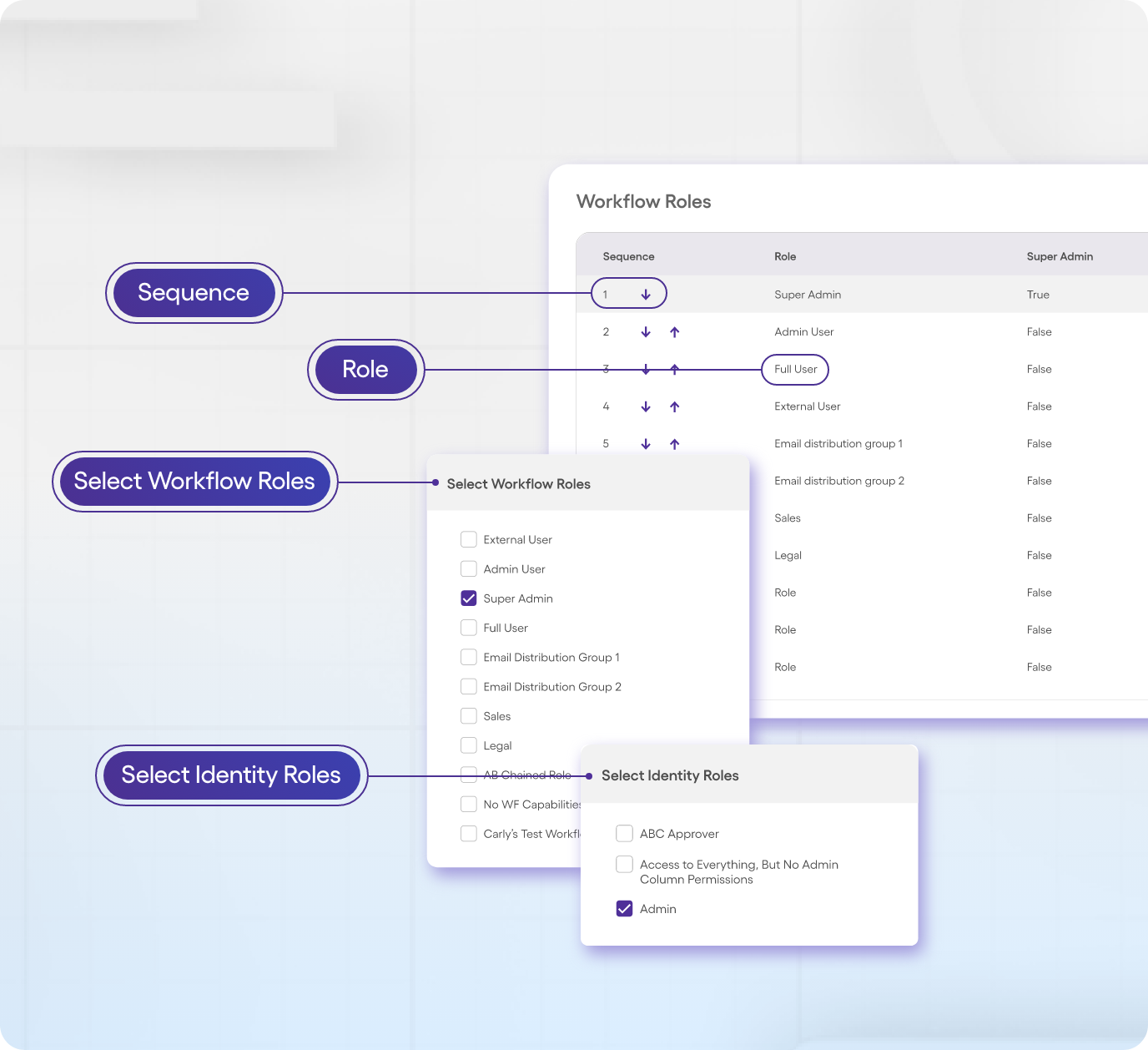Check the Legal workflow role
Image resolution: width=1148 pixels, height=1050 pixels.
click(469, 745)
